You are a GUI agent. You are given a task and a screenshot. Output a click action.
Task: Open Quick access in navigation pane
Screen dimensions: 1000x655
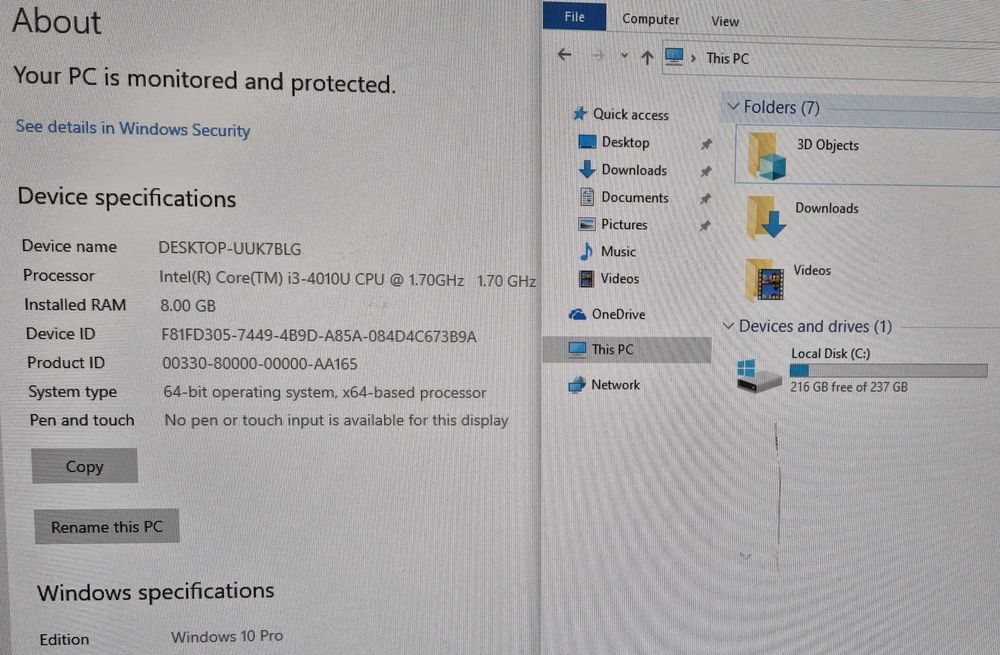tap(631, 115)
